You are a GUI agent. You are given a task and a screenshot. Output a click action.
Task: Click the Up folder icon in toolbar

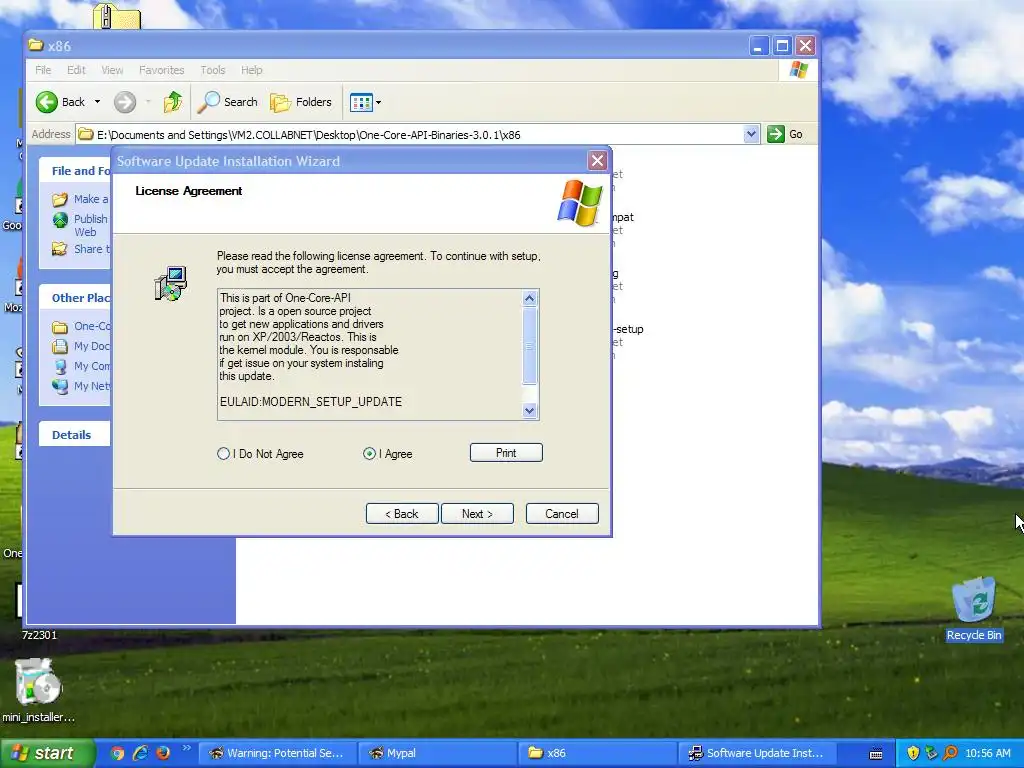173,102
